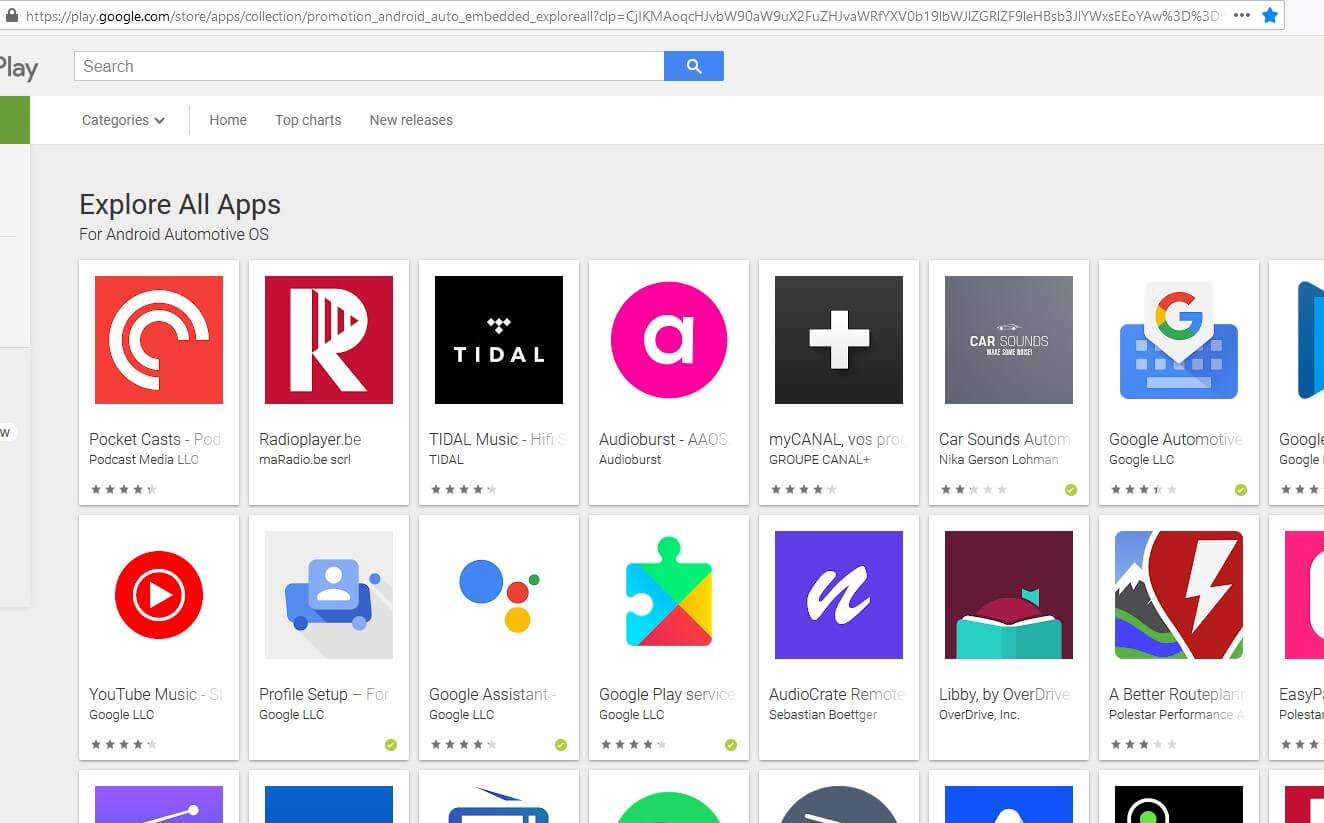1324x823 pixels.
Task: Select the TIDAL Music app icon
Action: pos(499,340)
